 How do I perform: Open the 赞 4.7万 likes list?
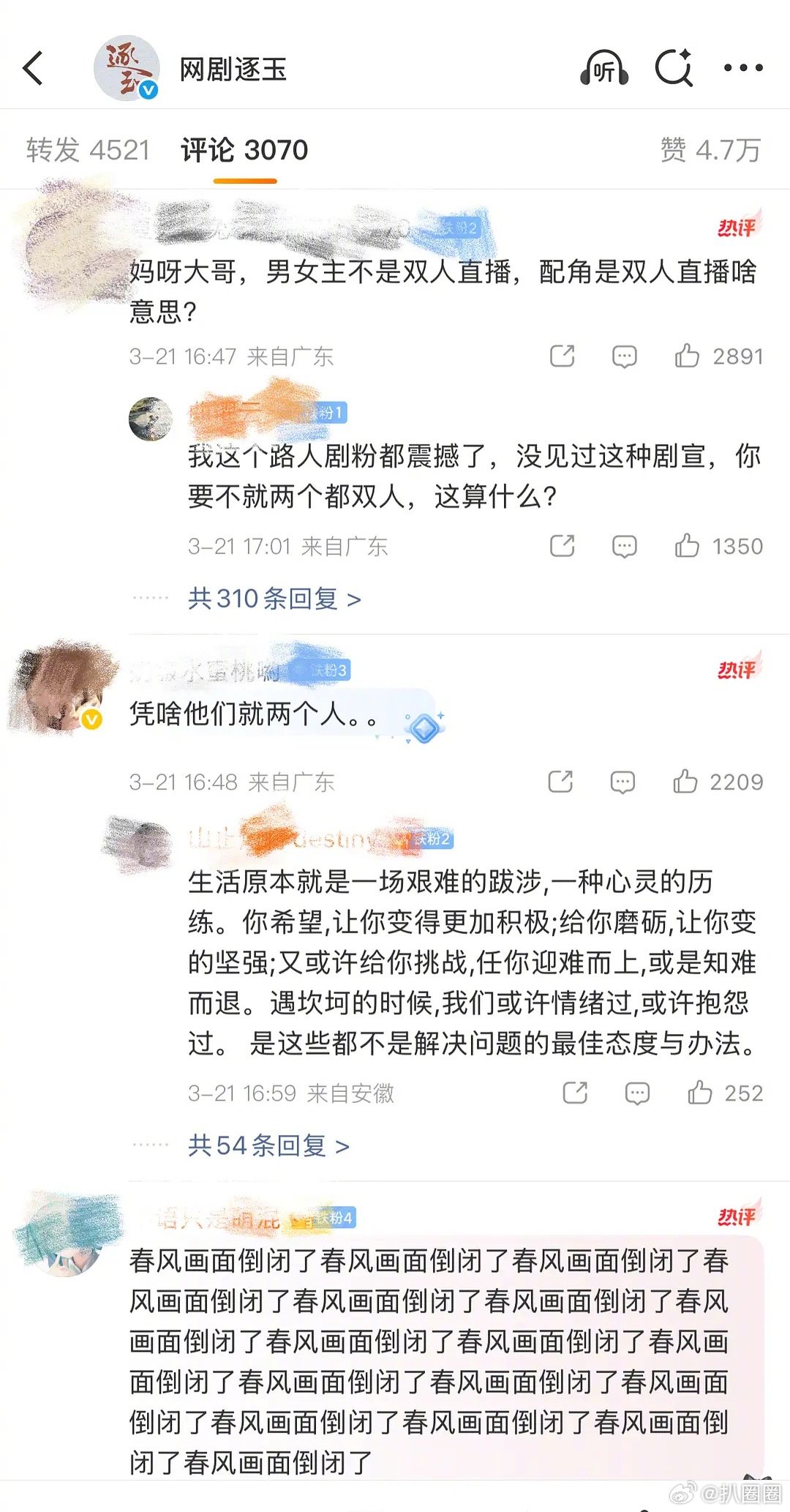[x=711, y=150]
